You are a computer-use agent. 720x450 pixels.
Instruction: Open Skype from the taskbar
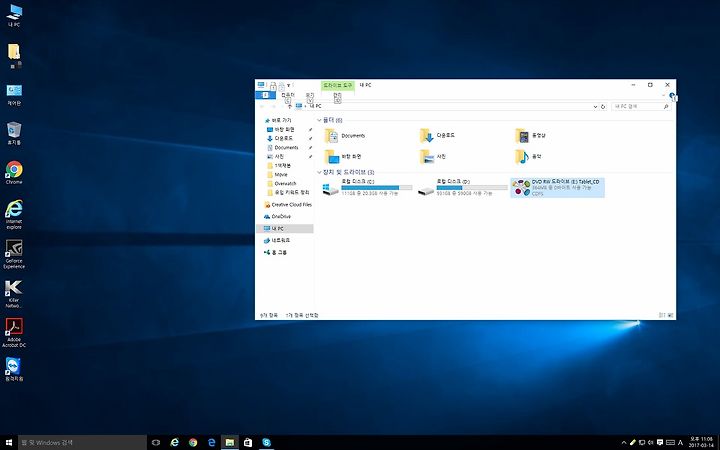click(266, 443)
